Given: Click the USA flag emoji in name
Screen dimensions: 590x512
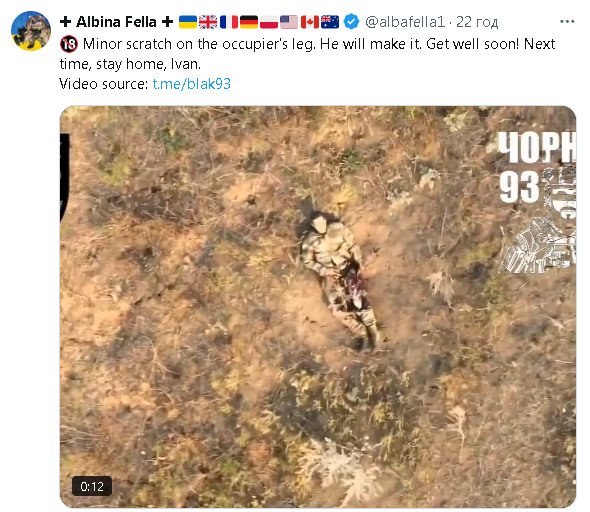Looking at the screenshot, I should 289,22.
